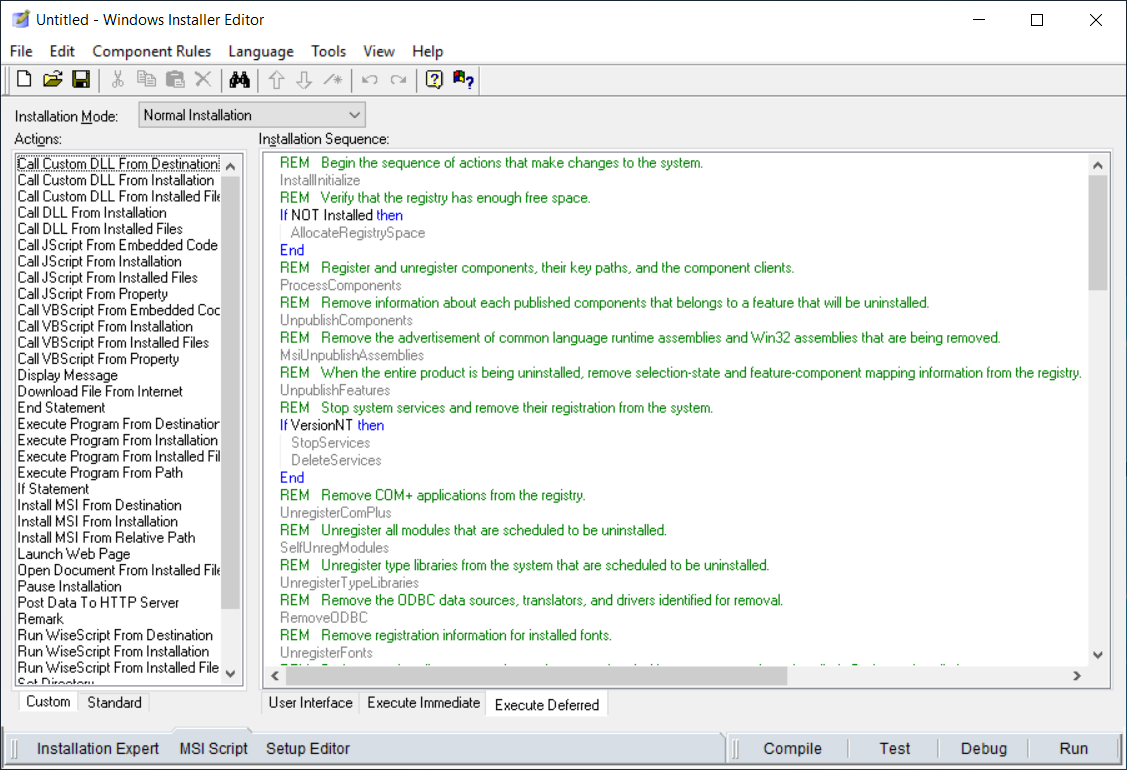Click the Find binoculars icon
The width and height of the screenshot is (1127, 770).
coord(239,79)
